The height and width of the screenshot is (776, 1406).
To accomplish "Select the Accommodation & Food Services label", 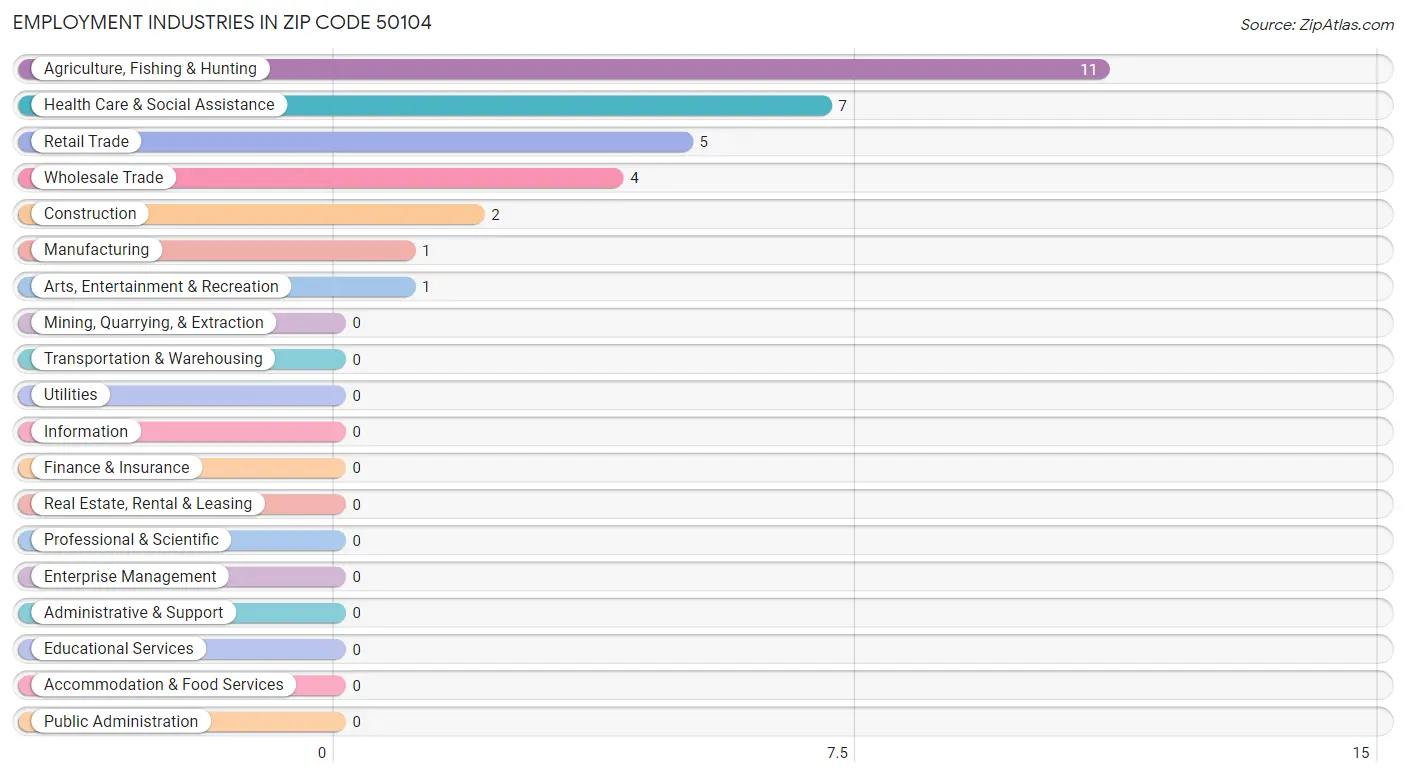I will click(x=164, y=685).
